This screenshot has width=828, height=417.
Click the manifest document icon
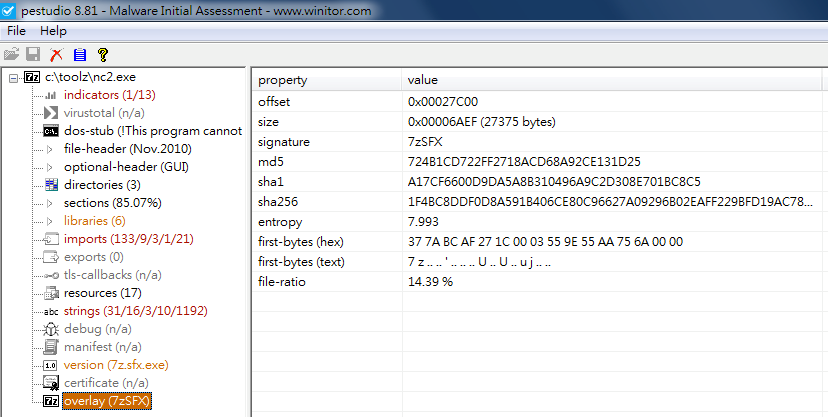pos(51,347)
